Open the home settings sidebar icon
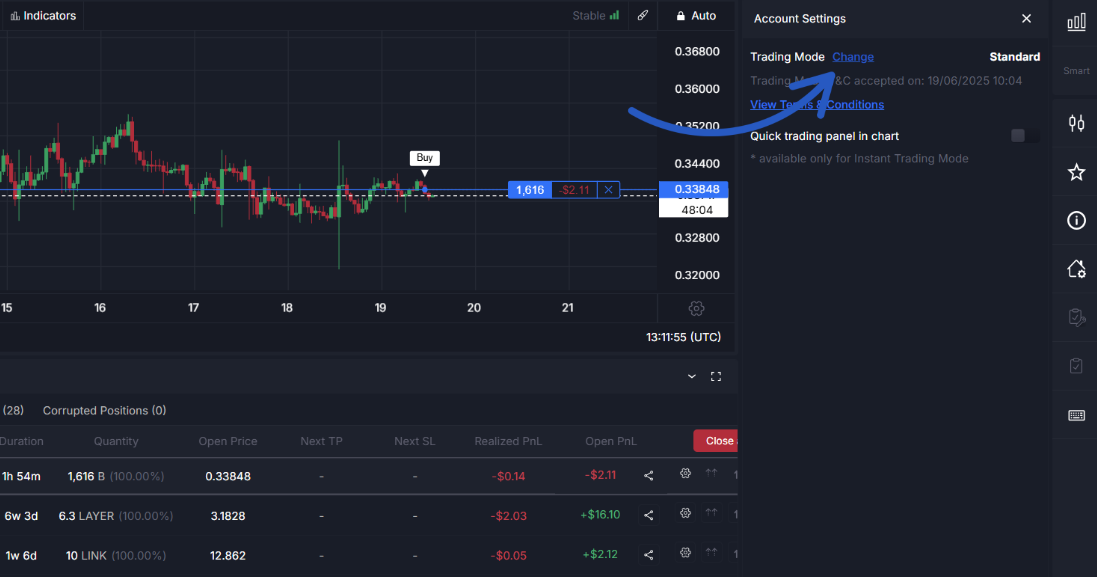This screenshot has width=1097, height=577. pyautogui.click(x=1076, y=269)
